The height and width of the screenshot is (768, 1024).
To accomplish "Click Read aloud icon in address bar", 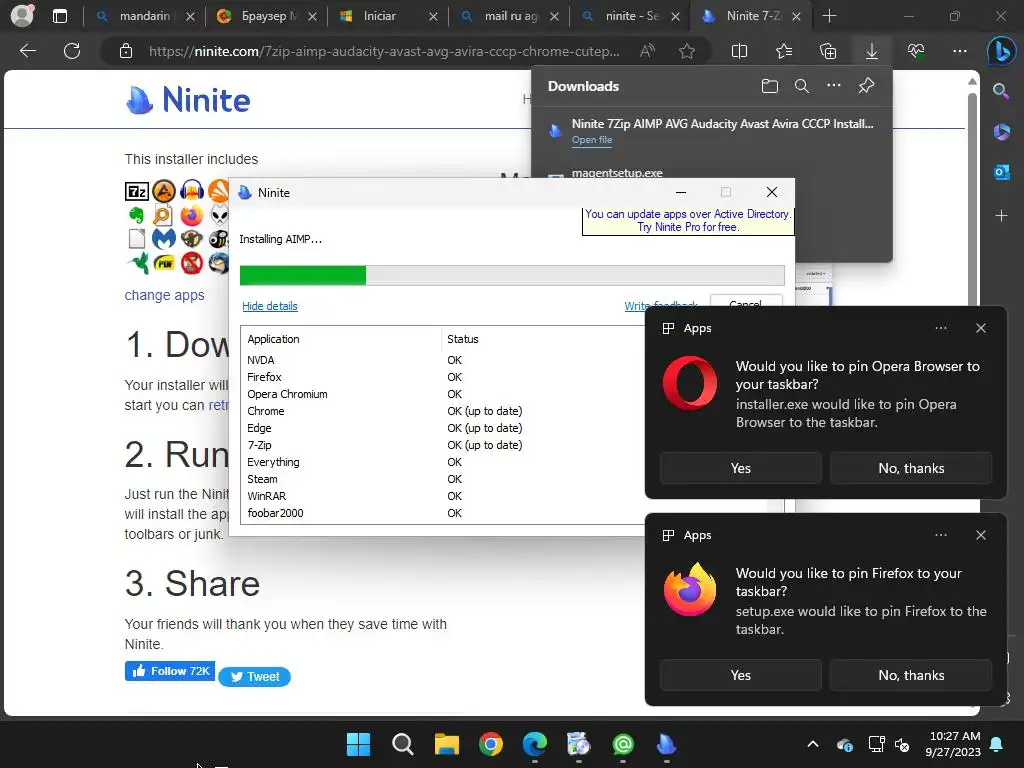I will pos(647,51).
